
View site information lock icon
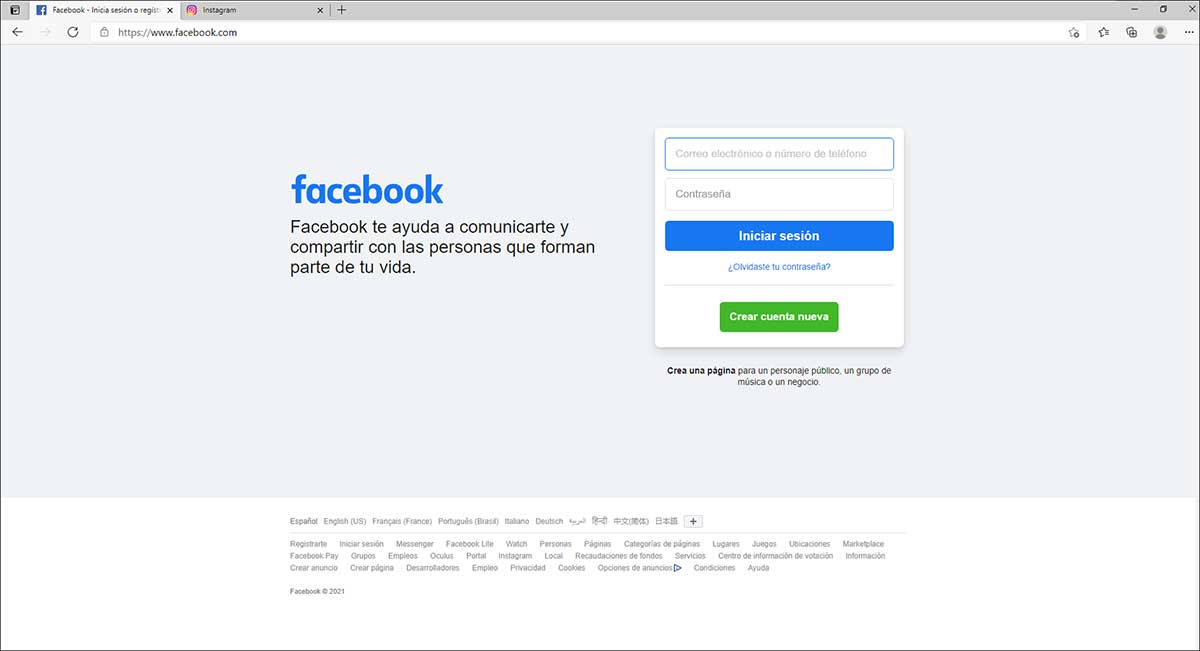click(104, 32)
